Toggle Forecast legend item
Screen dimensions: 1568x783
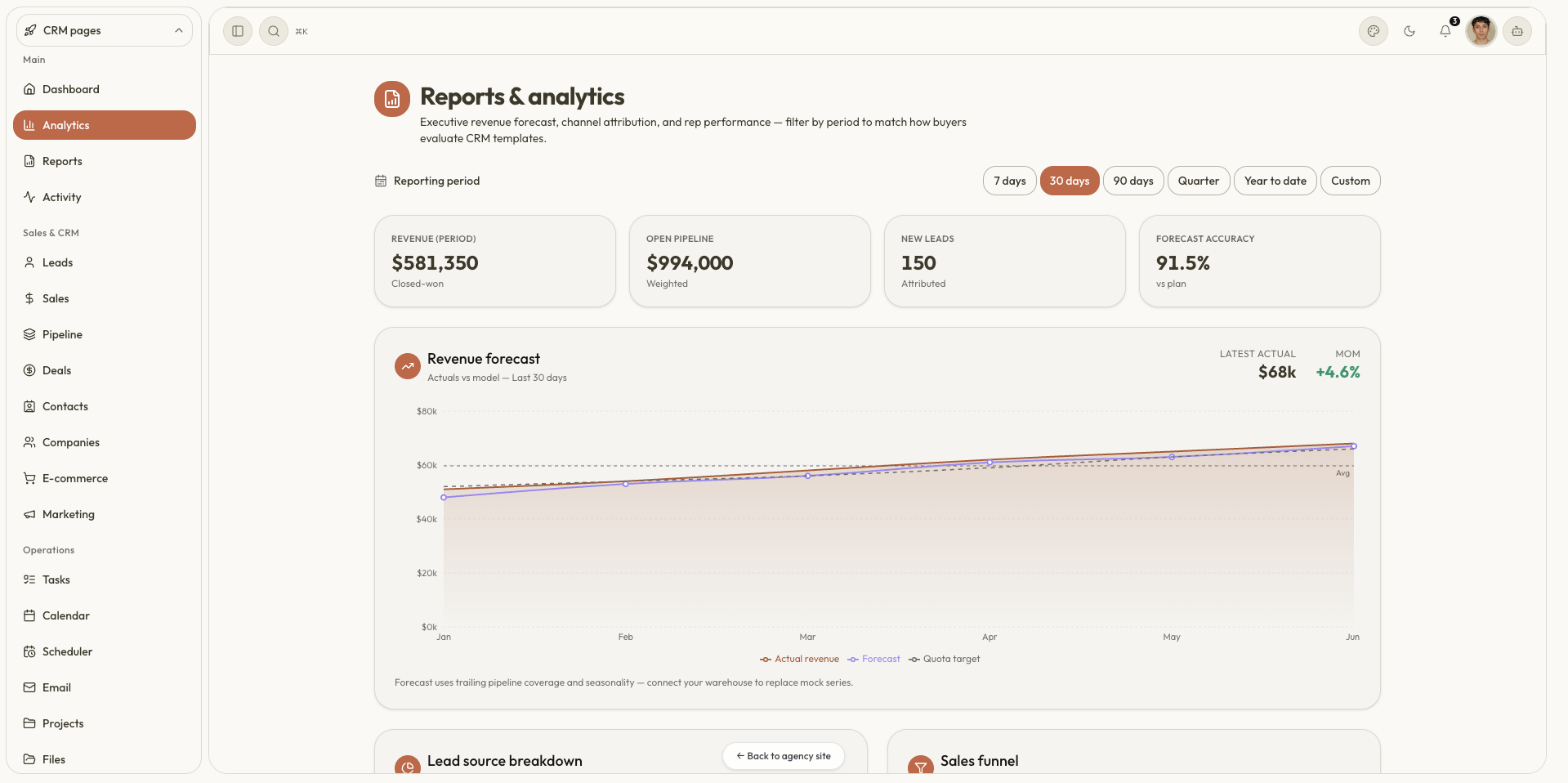click(x=873, y=659)
